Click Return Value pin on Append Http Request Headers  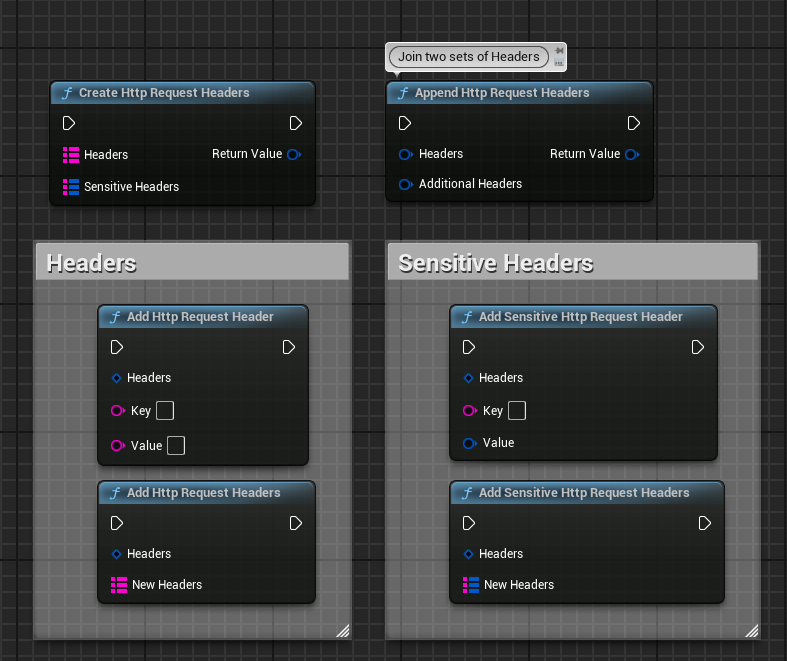631,154
